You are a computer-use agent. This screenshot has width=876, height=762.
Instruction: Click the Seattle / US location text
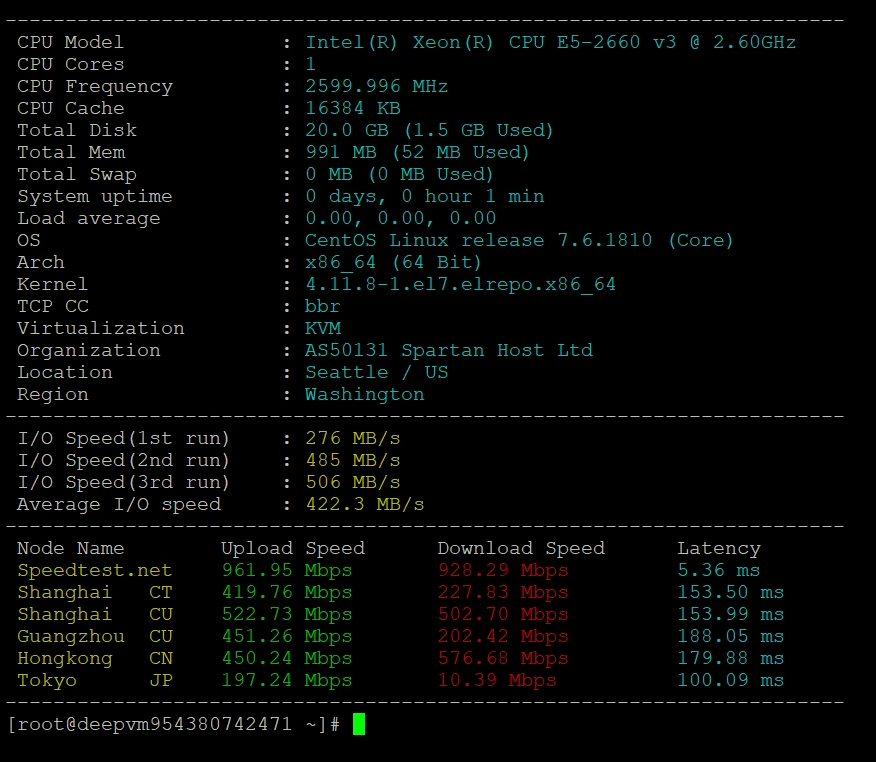tap(377, 373)
